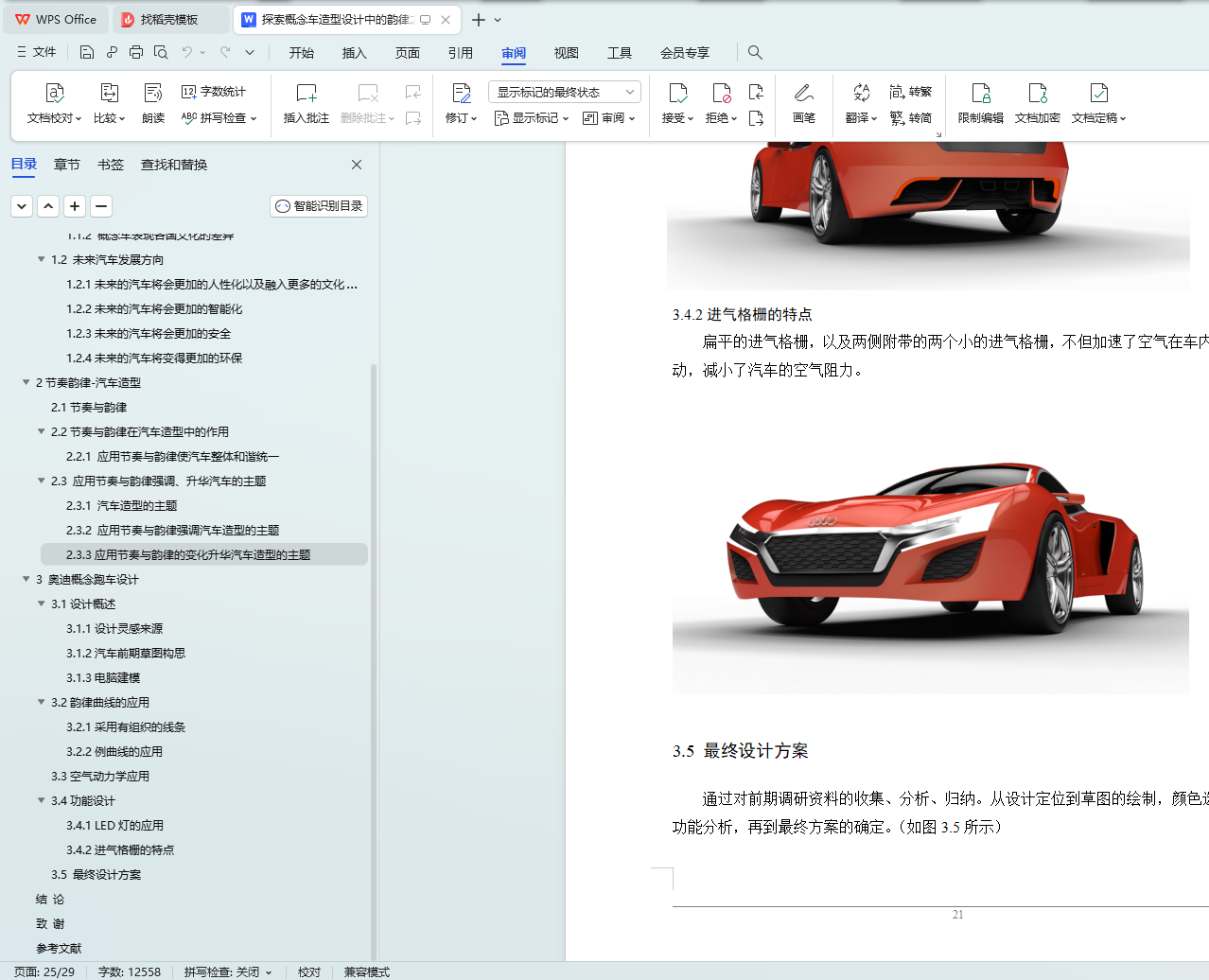
Task: Switch to the 视图 ribbon tab
Action: point(566,53)
